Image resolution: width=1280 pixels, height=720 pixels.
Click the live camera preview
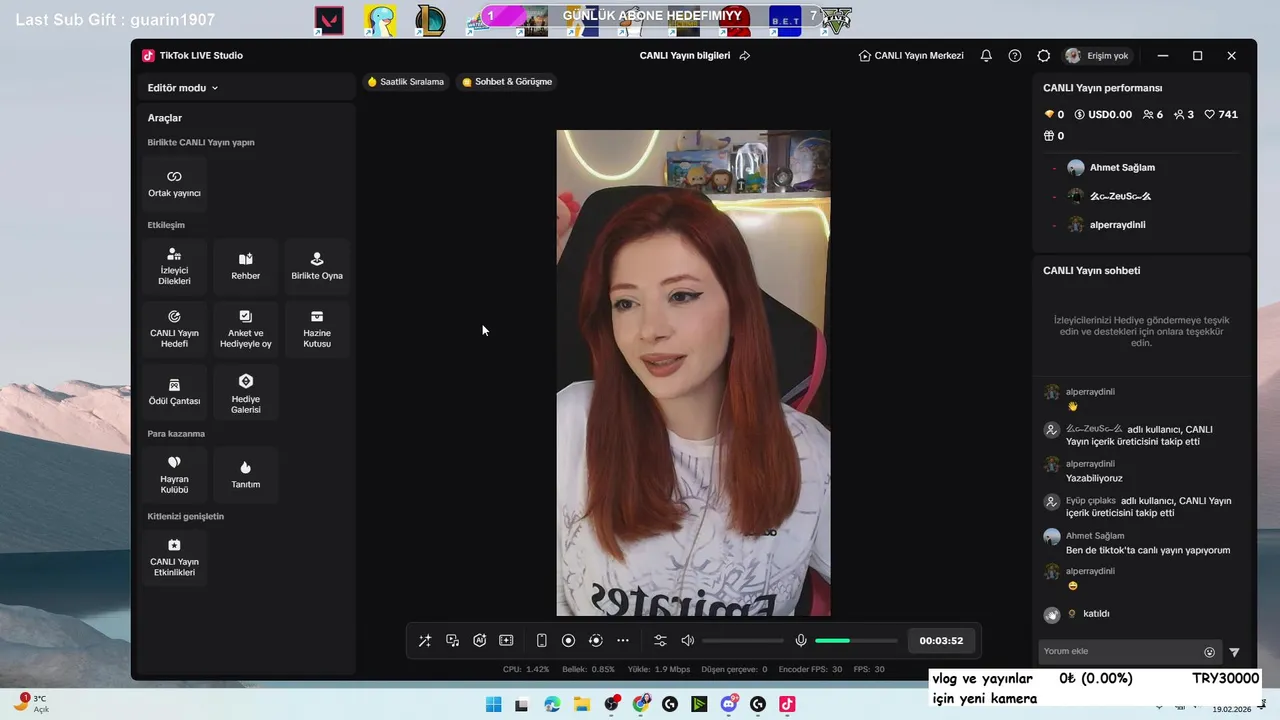tap(693, 373)
